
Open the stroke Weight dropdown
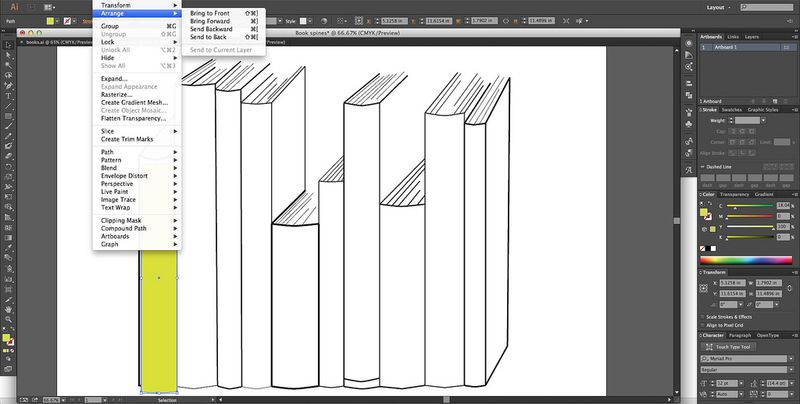[x=762, y=120]
